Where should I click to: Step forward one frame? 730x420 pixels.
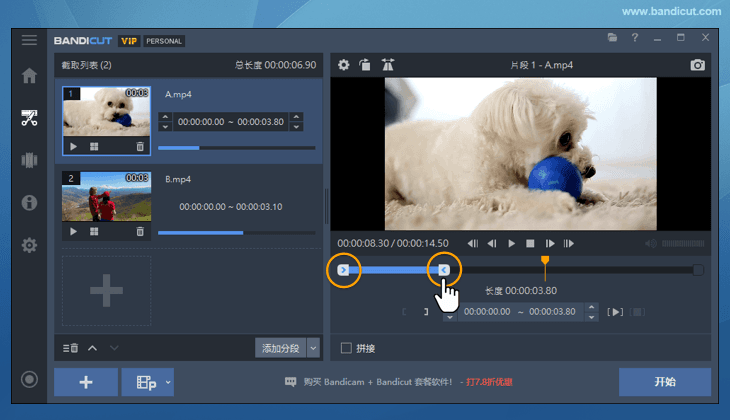pos(550,244)
